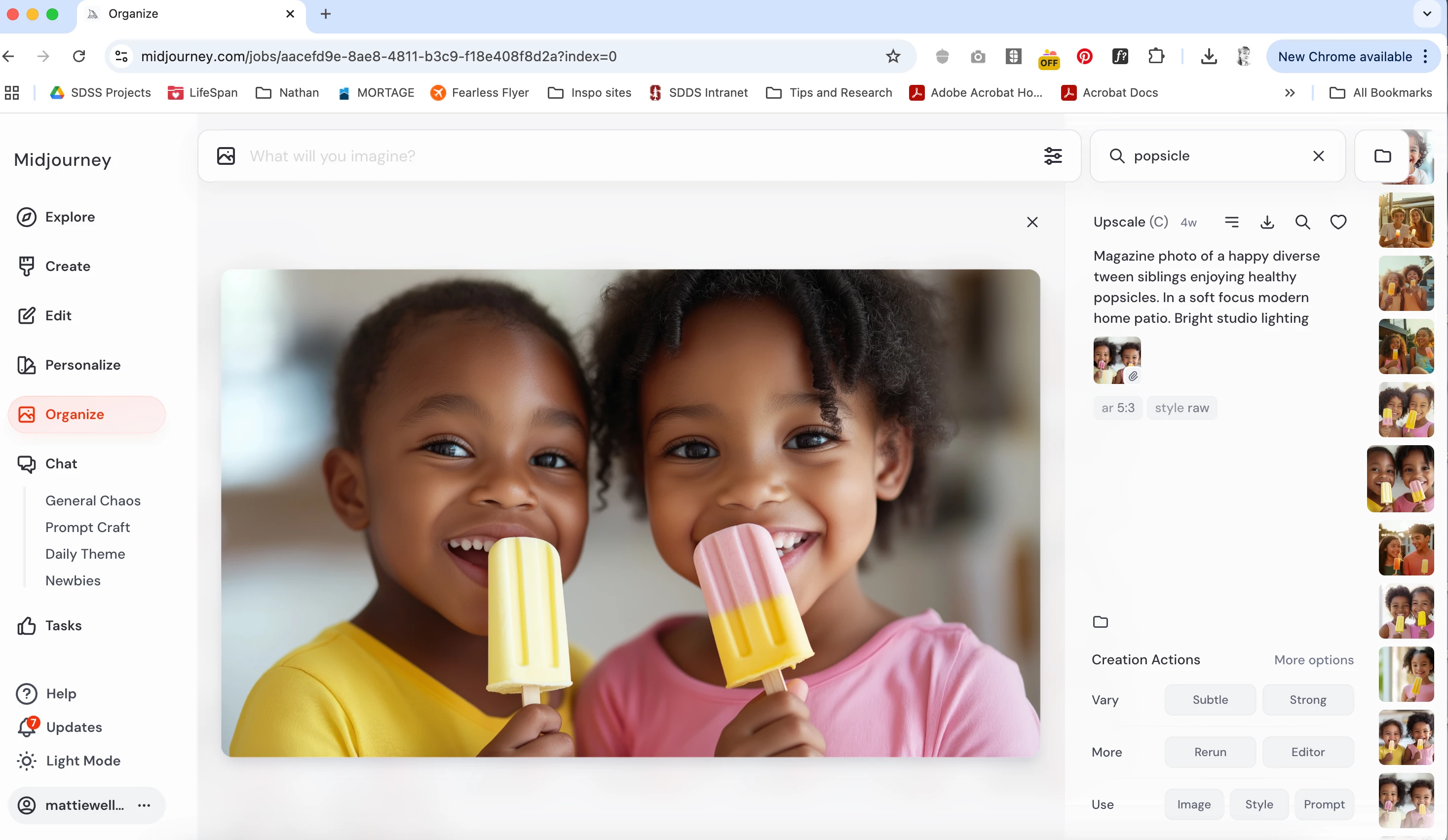The height and width of the screenshot is (840, 1448).
Task: Click the image upload icon in prompt bar
Action: [x=226, y=155]
